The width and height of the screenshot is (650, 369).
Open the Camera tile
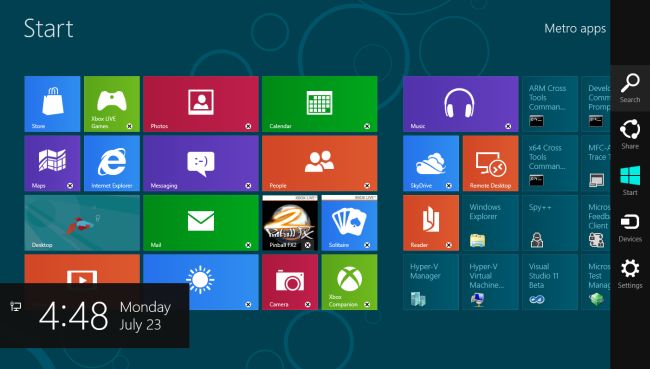click(x=290, y=282)
